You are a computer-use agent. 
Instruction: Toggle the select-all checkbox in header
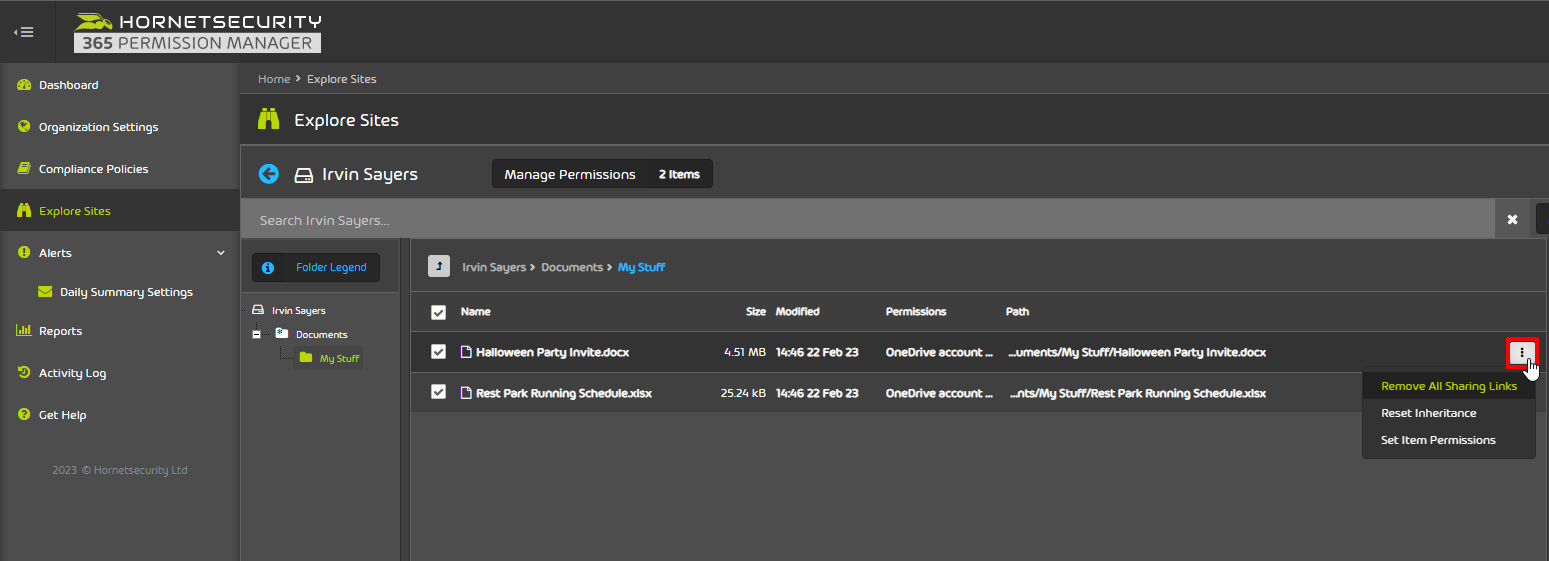(438, 312)
